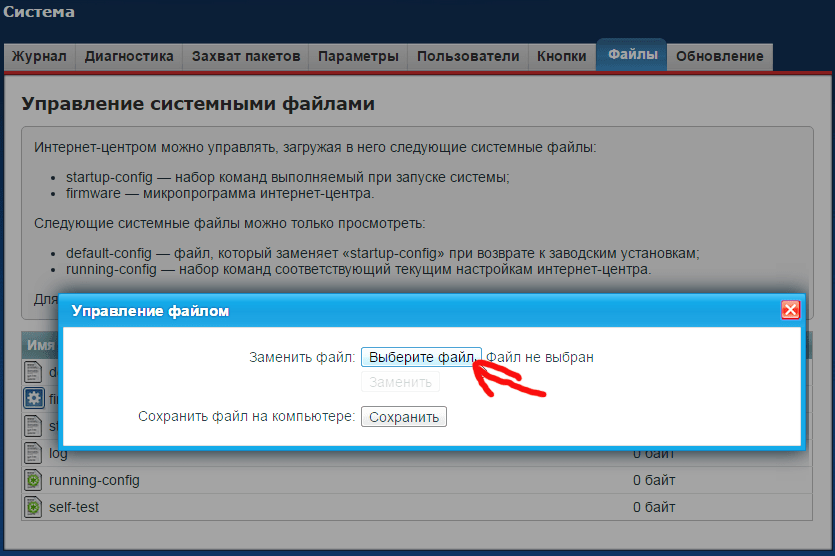Switch to the Диагностика tab
835x556 pixels.
(x=129, y=56)
